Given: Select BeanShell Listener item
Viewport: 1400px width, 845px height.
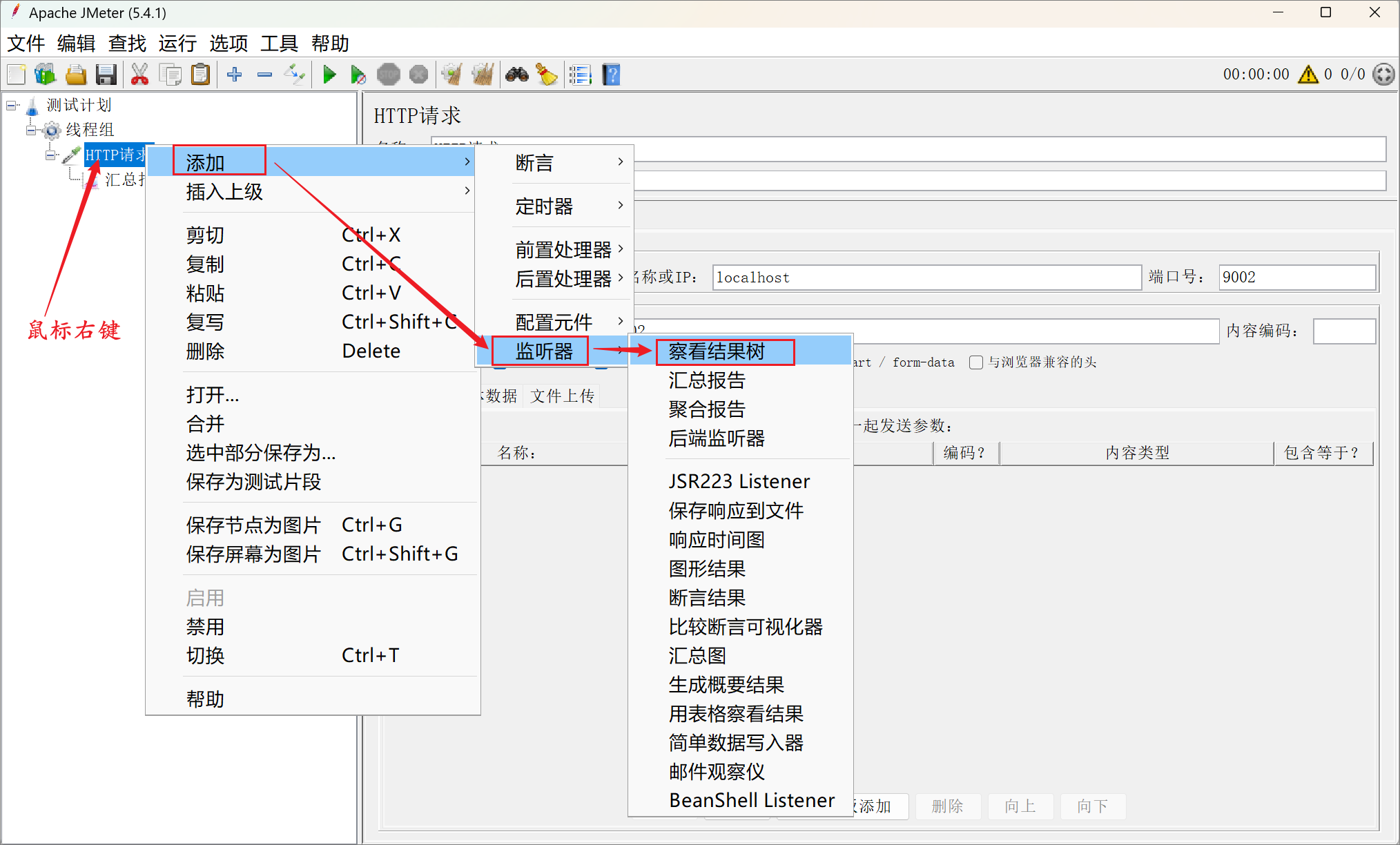Looking at the screenshot, I should click(740, 801).
